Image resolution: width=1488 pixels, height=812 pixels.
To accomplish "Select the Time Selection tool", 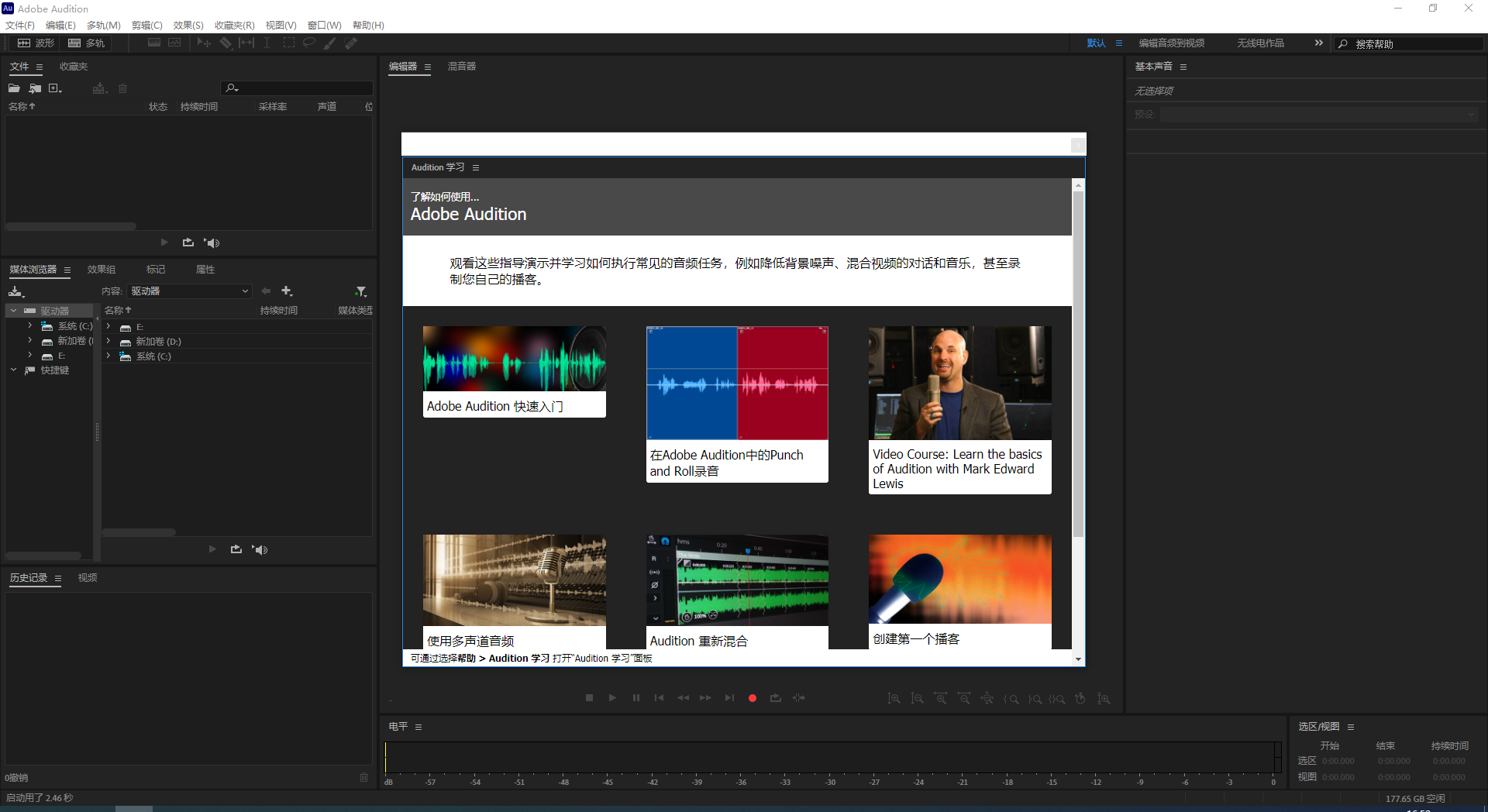I will [x=266, y=43].
